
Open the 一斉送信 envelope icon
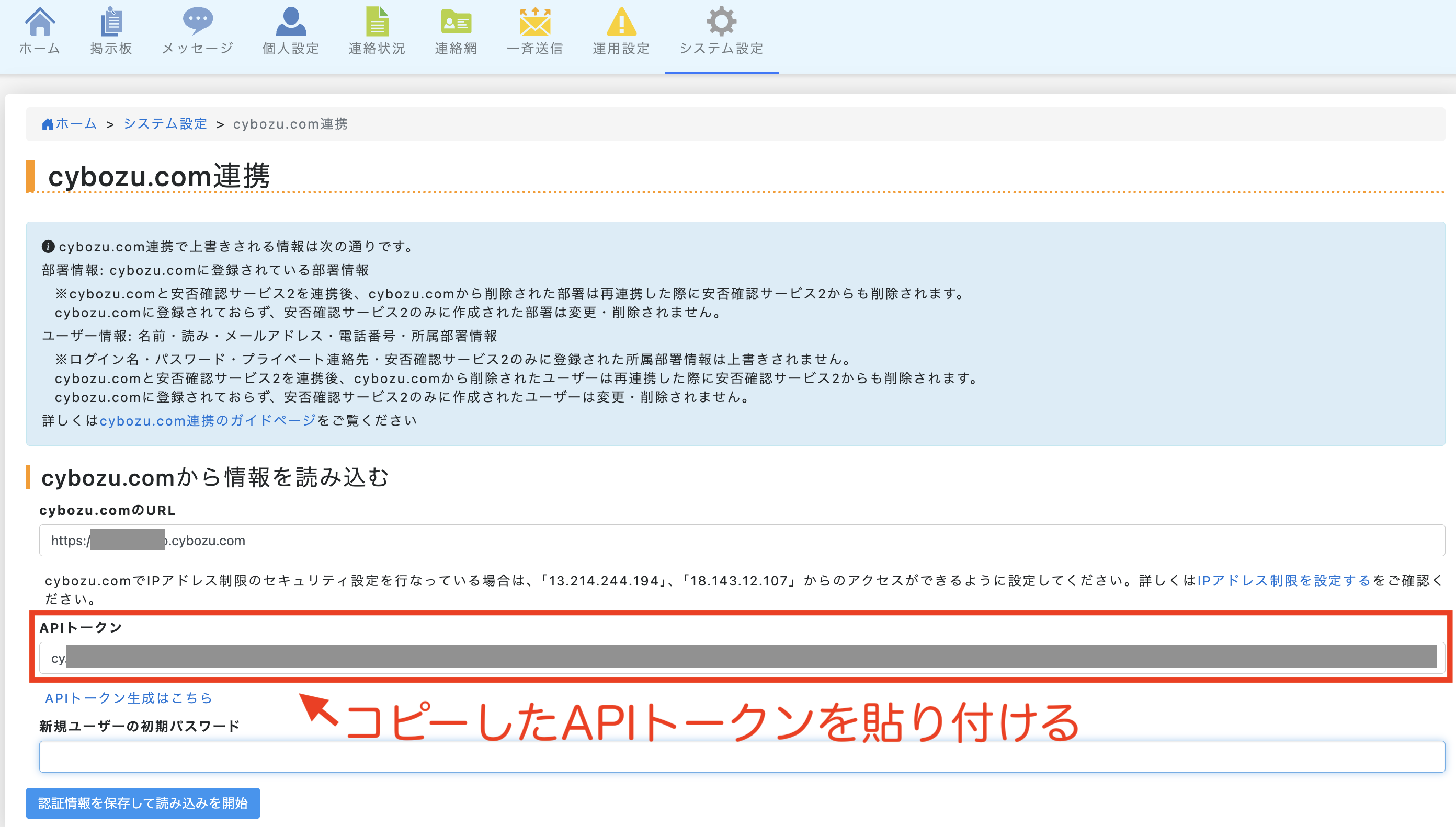coord(535,21)
